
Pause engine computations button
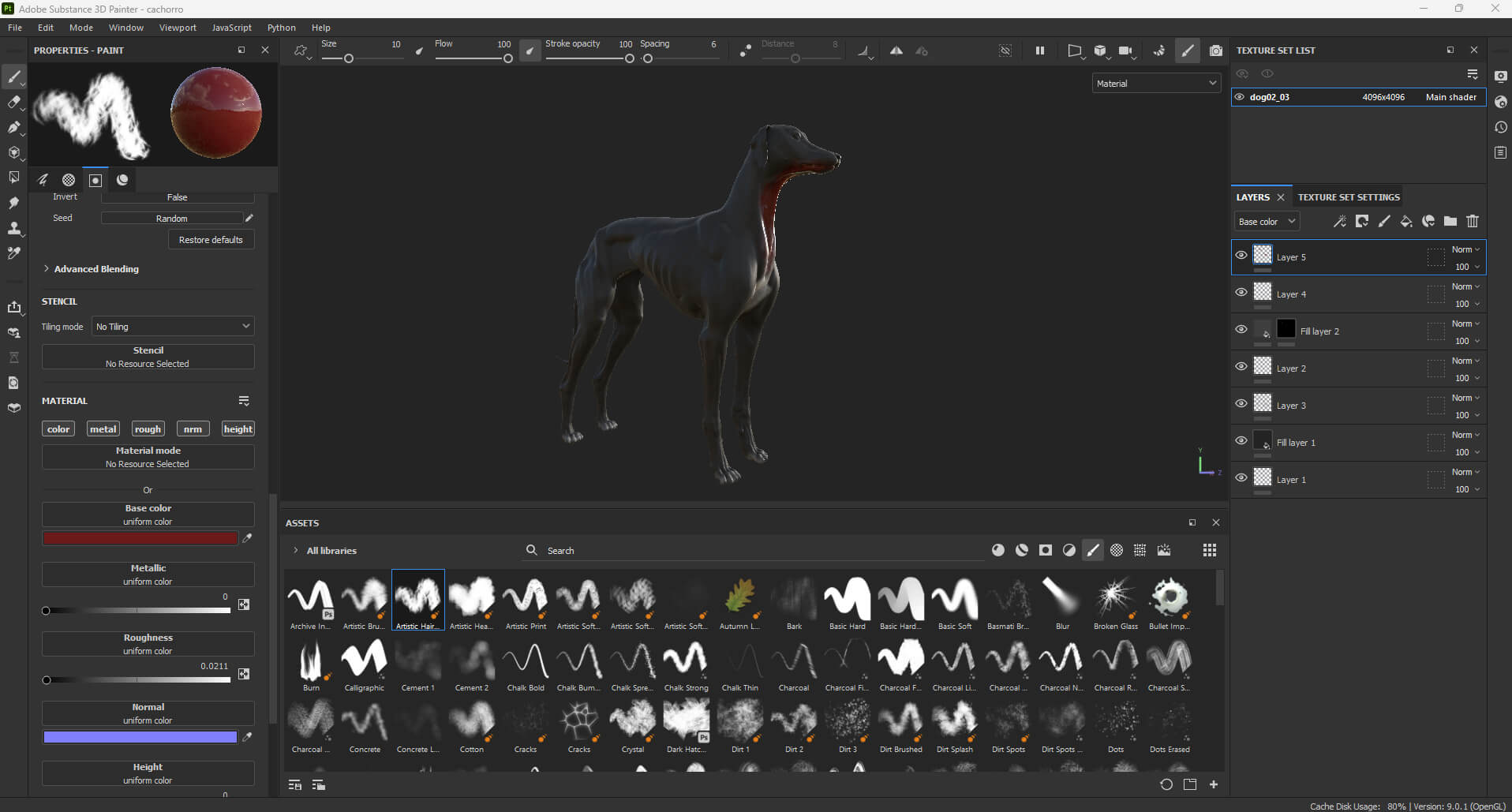[x=1040, y=51]
